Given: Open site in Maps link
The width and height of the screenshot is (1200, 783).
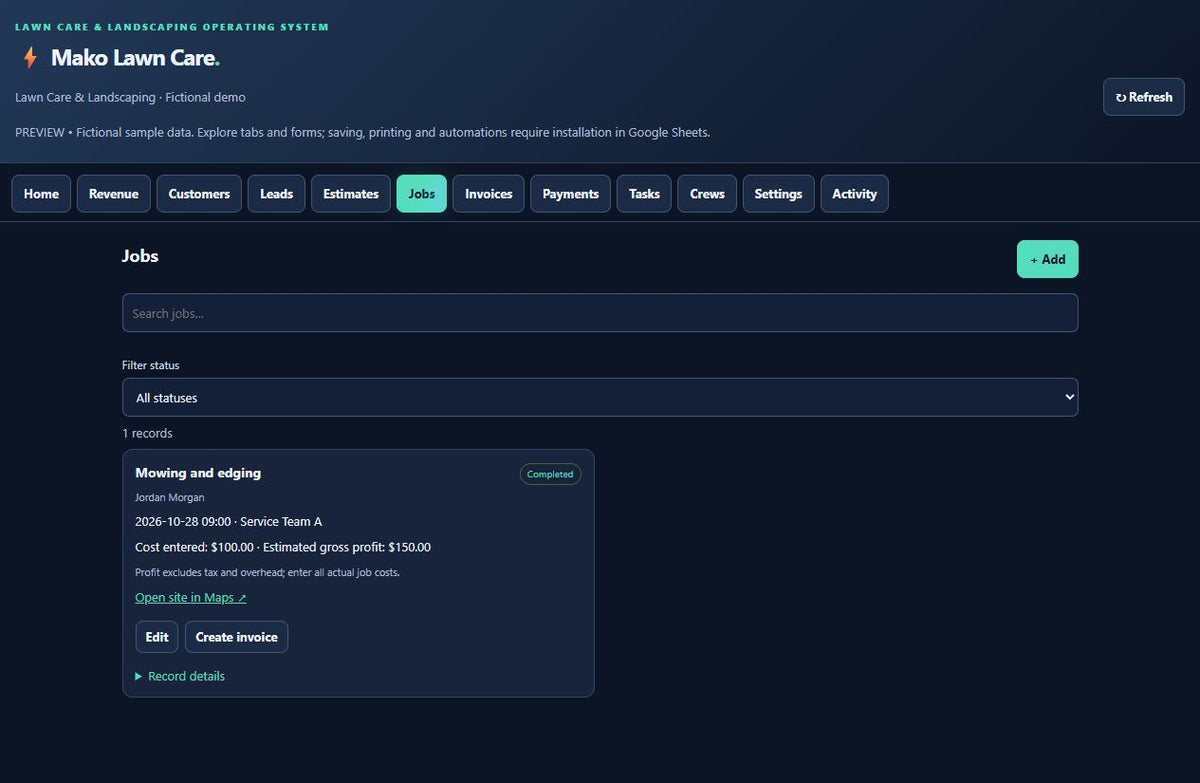Looking at the screenshot, I should pyautogui.click(x=191, y=598).
